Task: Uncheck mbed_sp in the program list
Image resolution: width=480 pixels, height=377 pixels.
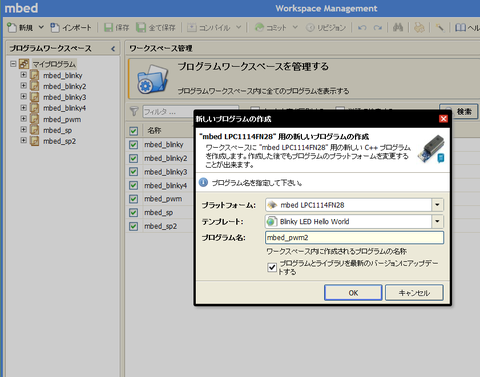Action: coord(134,213)
